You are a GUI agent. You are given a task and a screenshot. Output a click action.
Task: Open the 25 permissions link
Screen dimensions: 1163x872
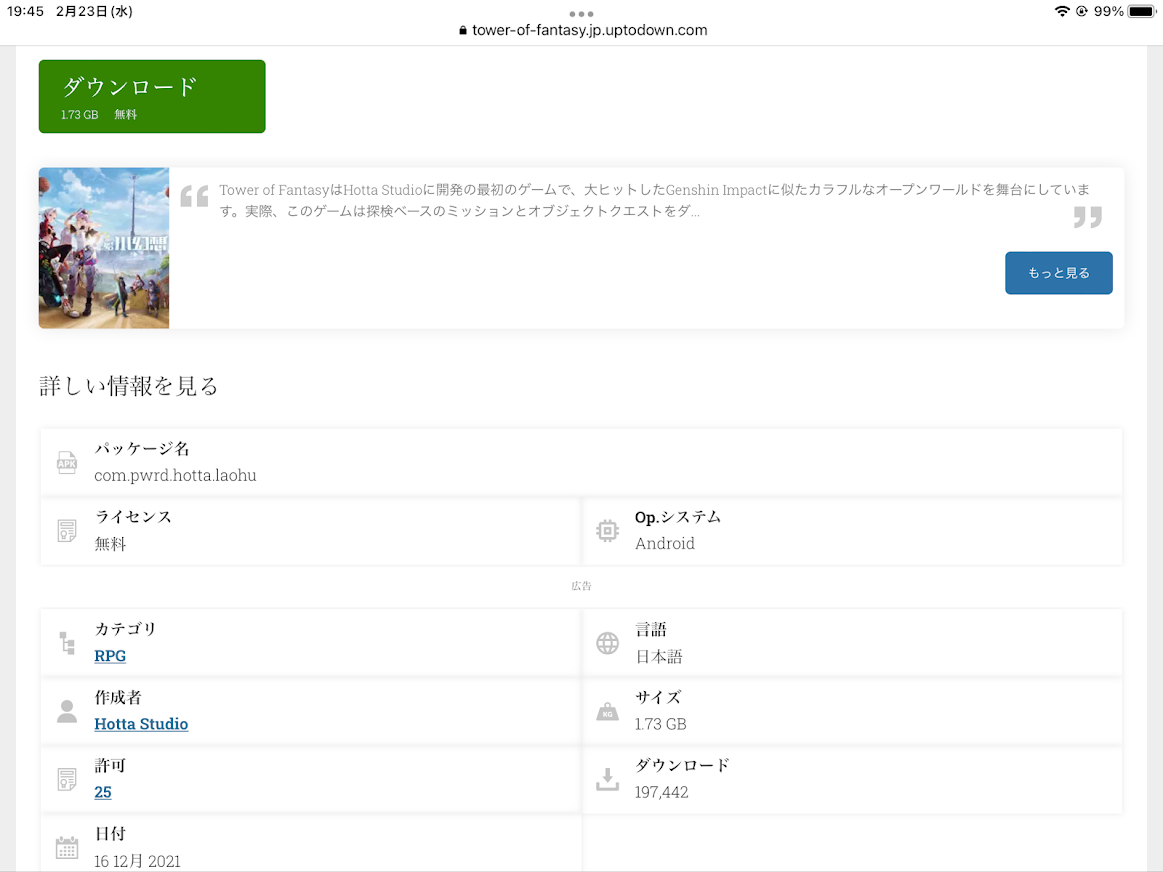(x=103, y=792)
